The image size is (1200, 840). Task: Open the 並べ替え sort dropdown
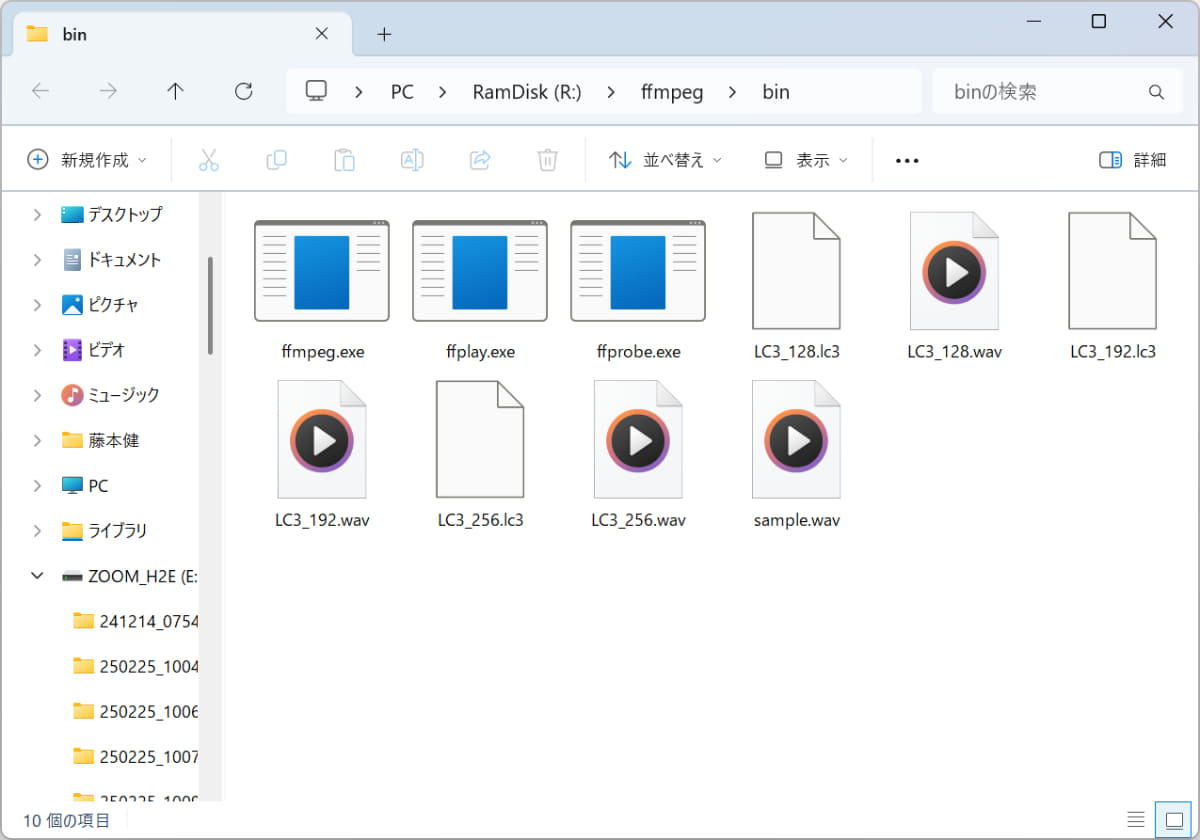point(665,160)
